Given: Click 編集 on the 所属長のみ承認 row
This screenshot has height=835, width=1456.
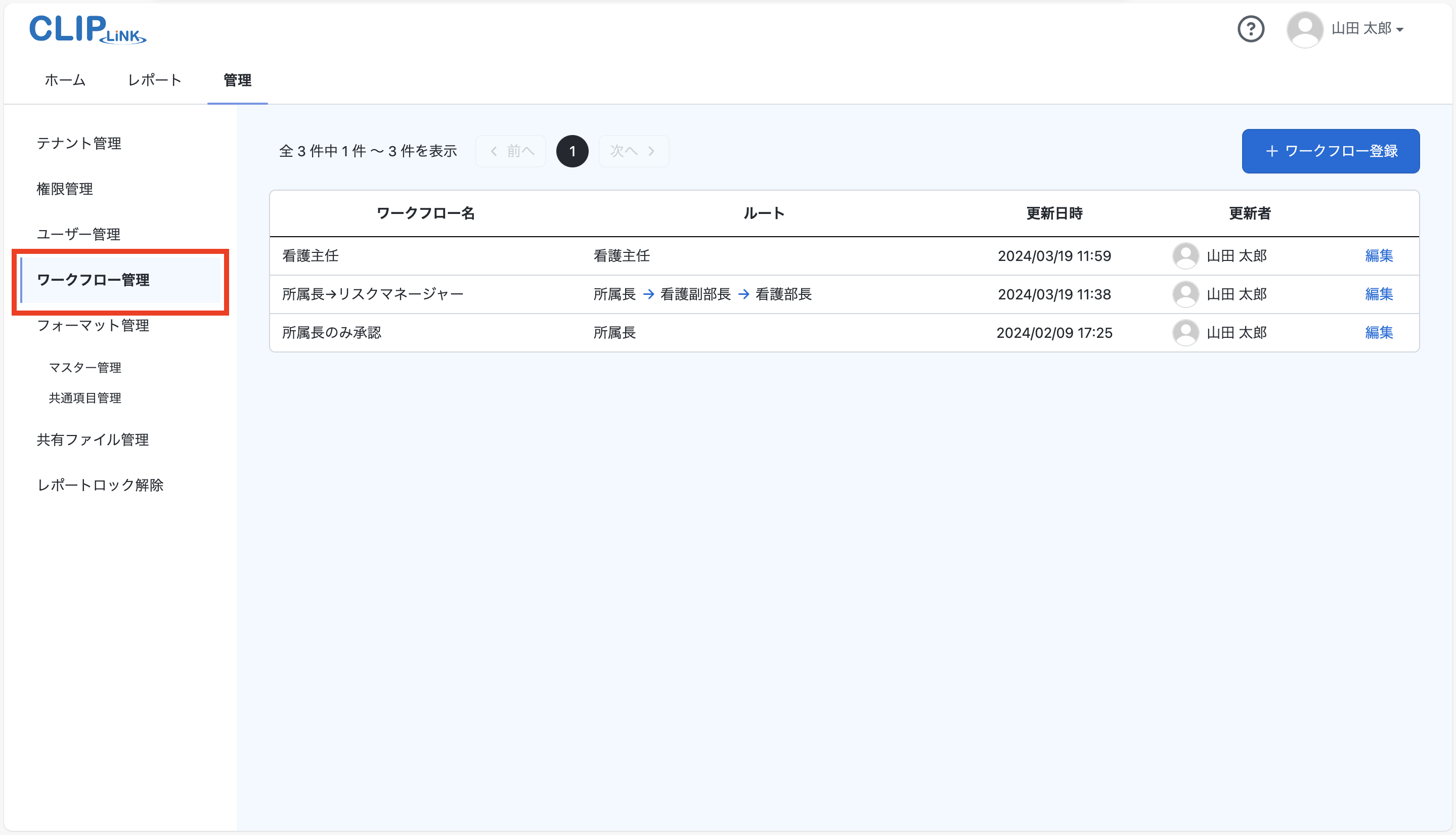Looking at the screenshot, I should pyautogui.click(x=1379, y=333).
